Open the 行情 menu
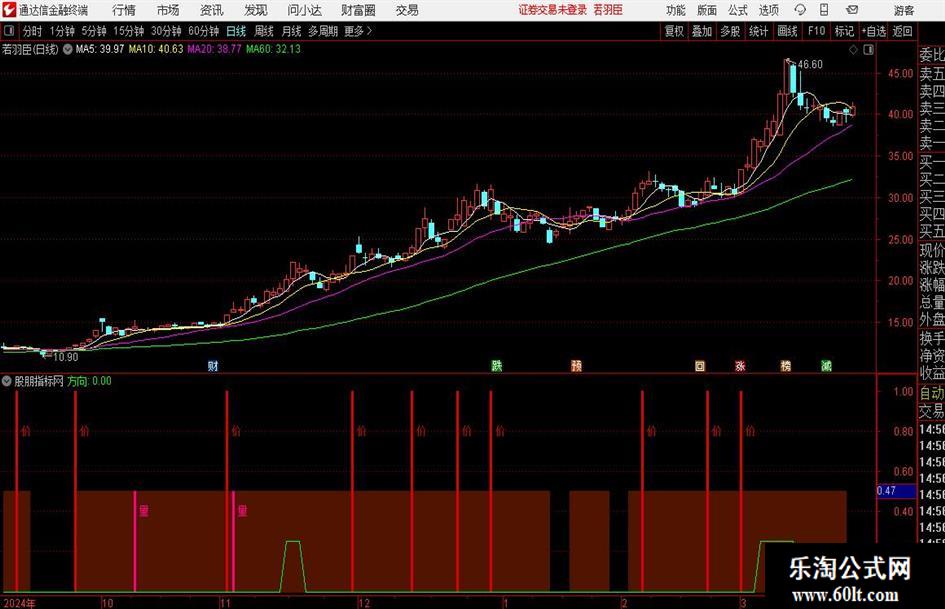This screenshot has width=945, height=609. point(124,10)
